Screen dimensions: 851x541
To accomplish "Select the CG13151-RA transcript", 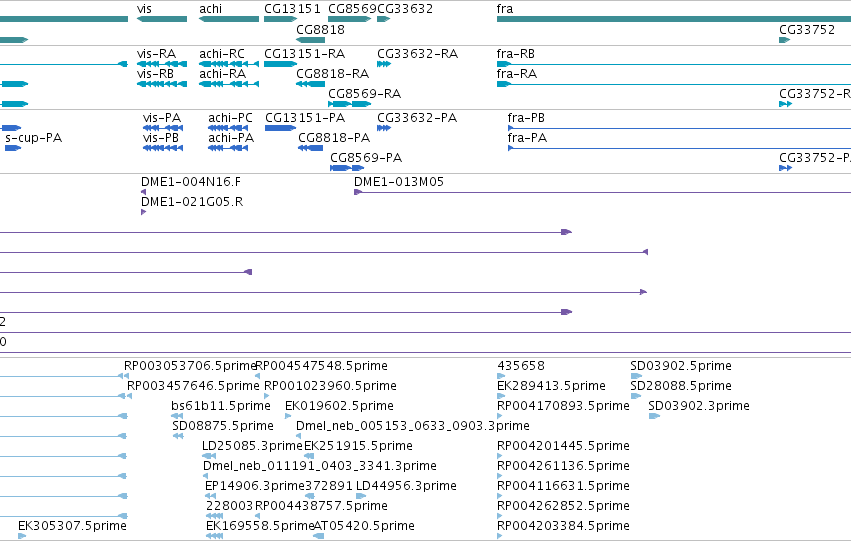I will point(280,64).
